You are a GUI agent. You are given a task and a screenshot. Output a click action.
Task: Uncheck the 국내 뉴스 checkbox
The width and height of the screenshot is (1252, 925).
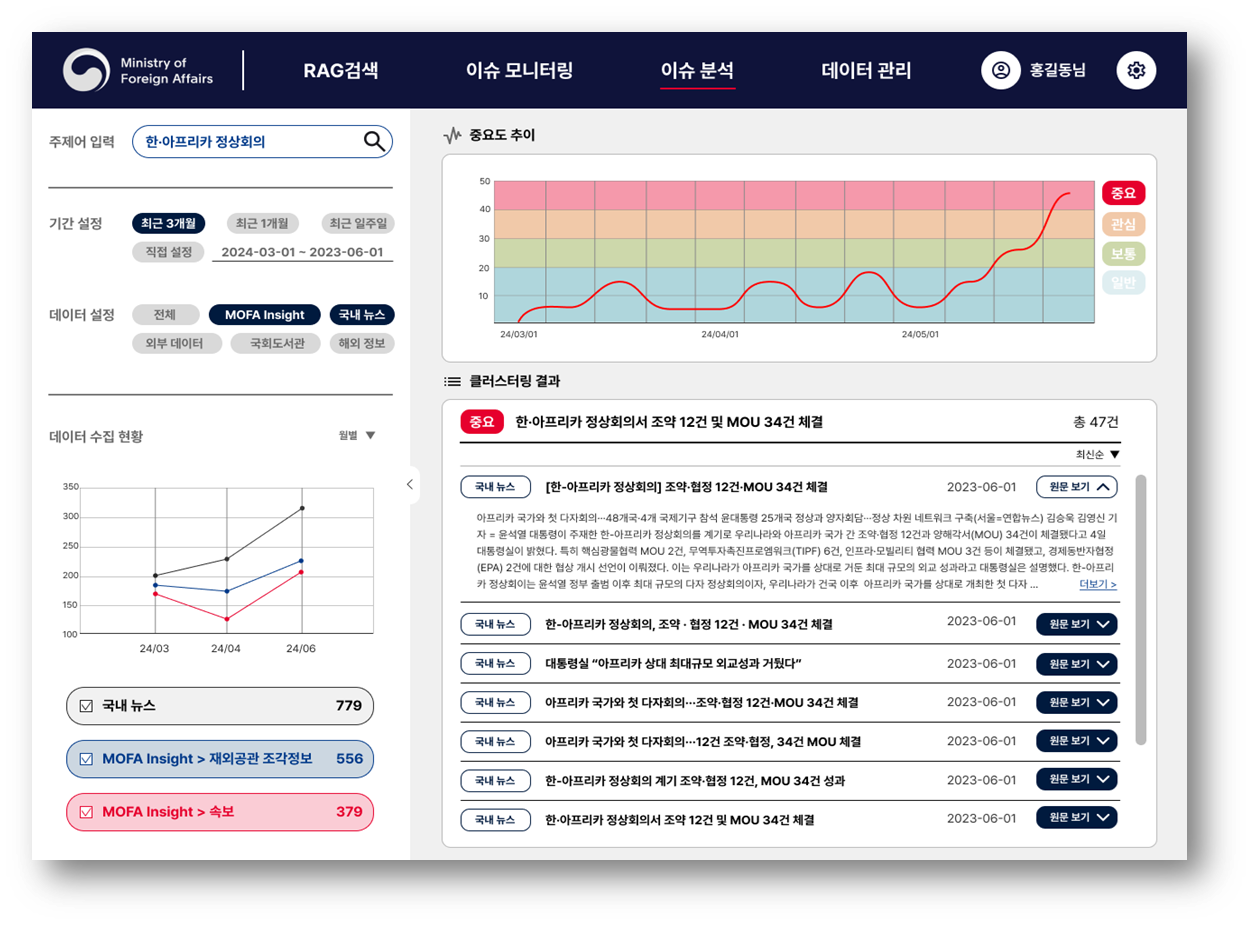[x=86, y=706]
